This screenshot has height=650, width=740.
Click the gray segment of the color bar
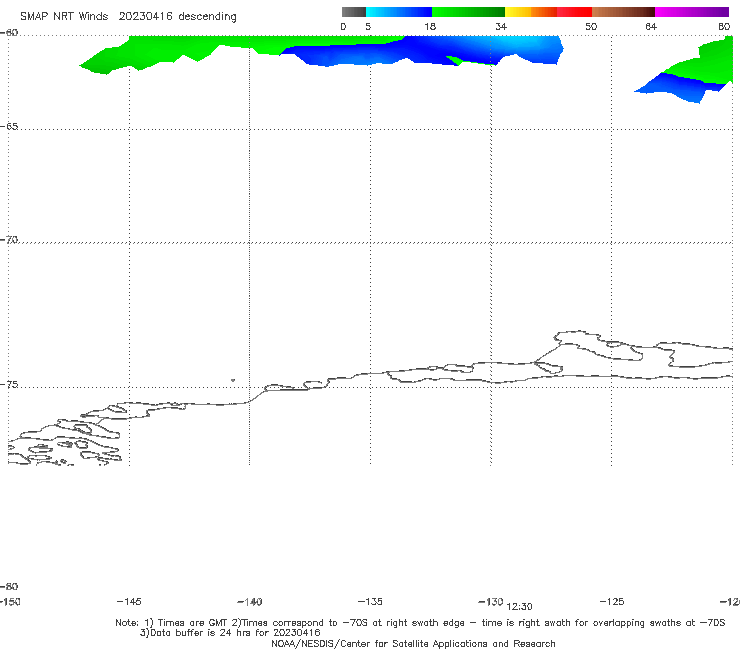(x=353, y=12)
